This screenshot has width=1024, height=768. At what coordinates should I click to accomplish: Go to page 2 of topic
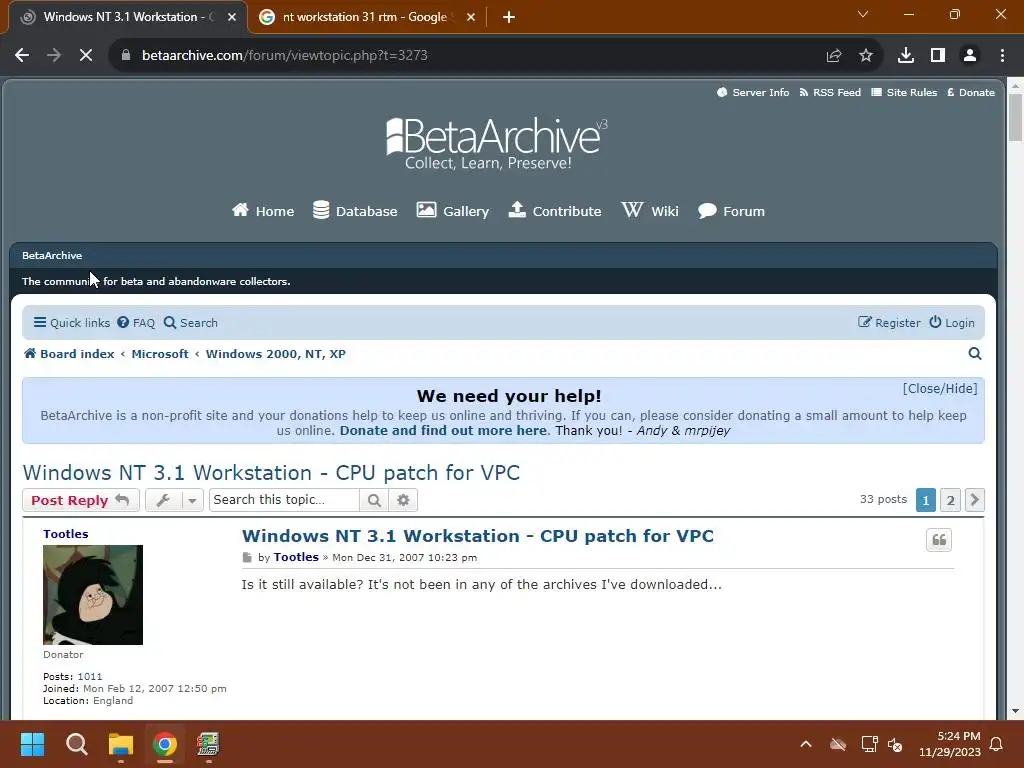(950, 500)
